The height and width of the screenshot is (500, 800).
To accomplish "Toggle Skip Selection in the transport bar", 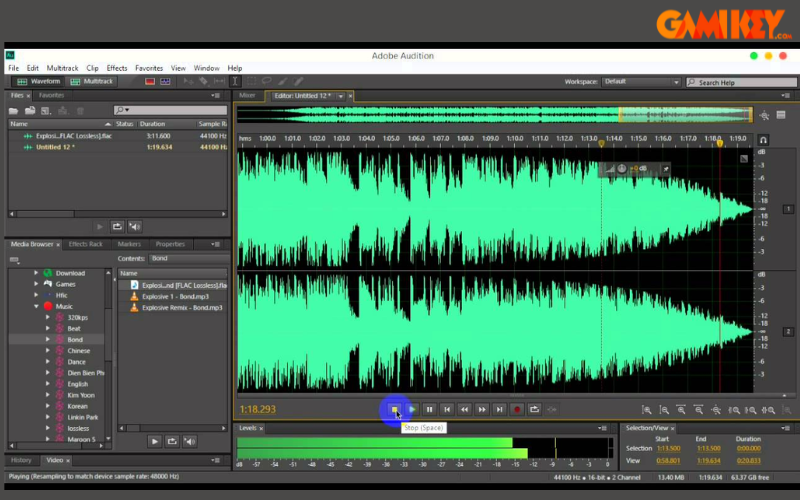I will (552, 409).
